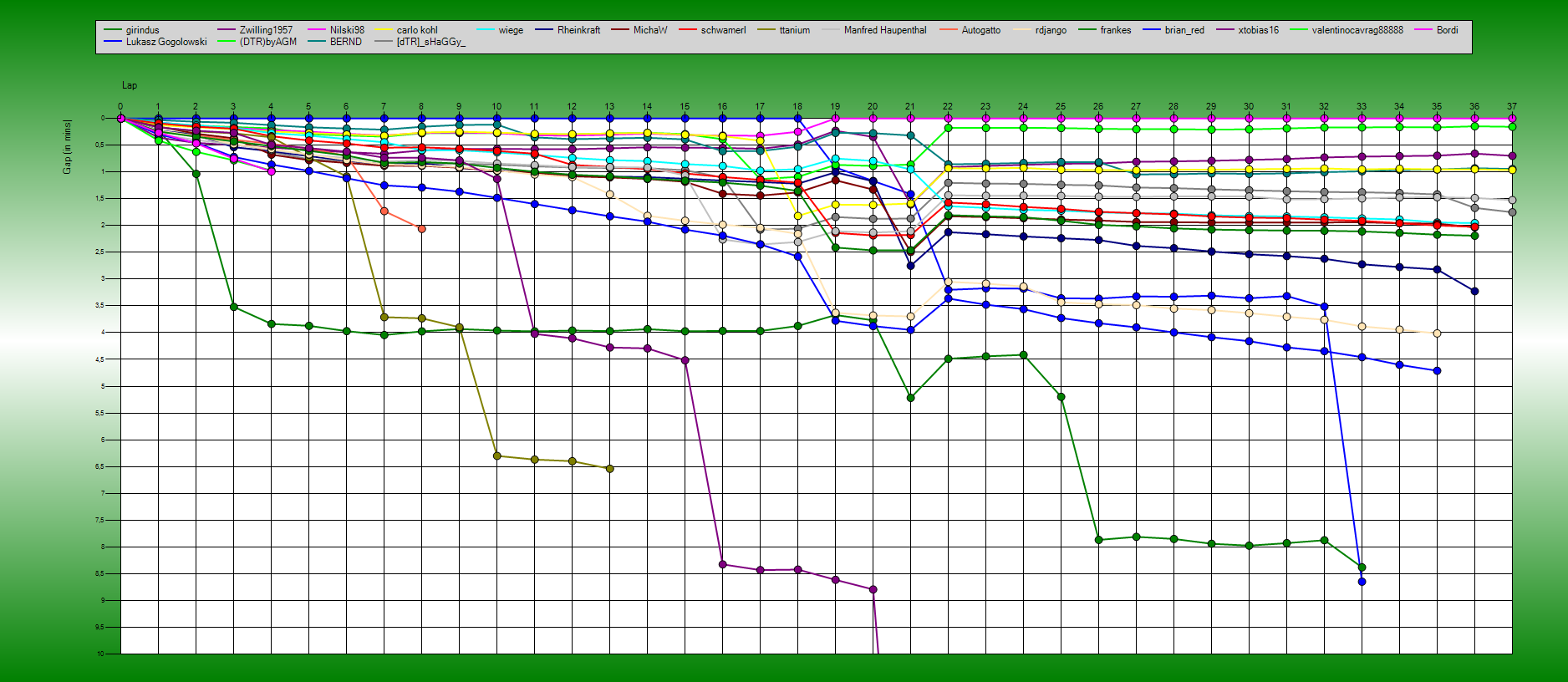The height and width of the screenshot is (682, 1568).
Task: Click the (DTR)byAGM legend label
Action: 267,42
